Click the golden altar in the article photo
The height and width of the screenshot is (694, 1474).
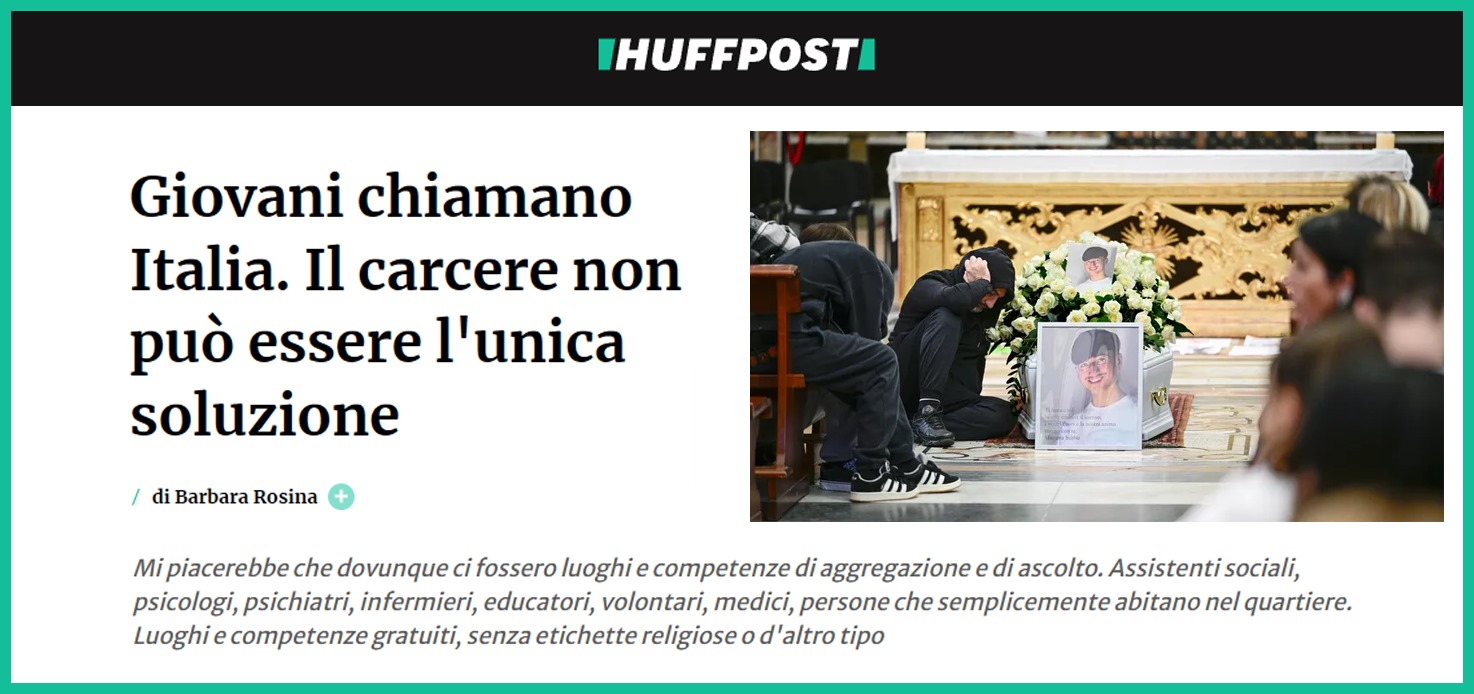(1120, 235)
